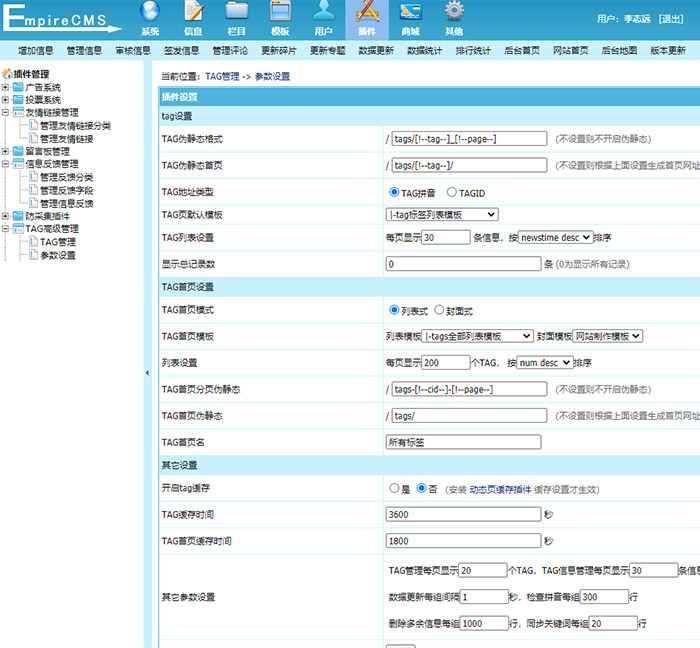The height and width of the screenshot is (648, 700).
Task: Open TAG管理 in sidebar tree
Action: (x=58, y=242)
